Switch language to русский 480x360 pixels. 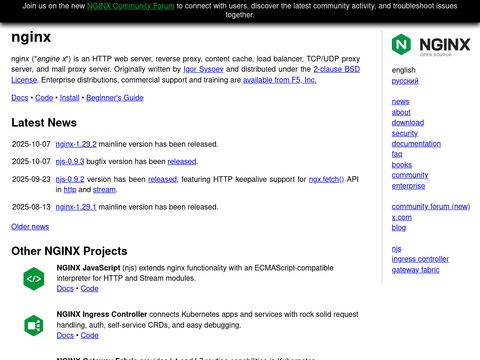[x=405, y=81]
